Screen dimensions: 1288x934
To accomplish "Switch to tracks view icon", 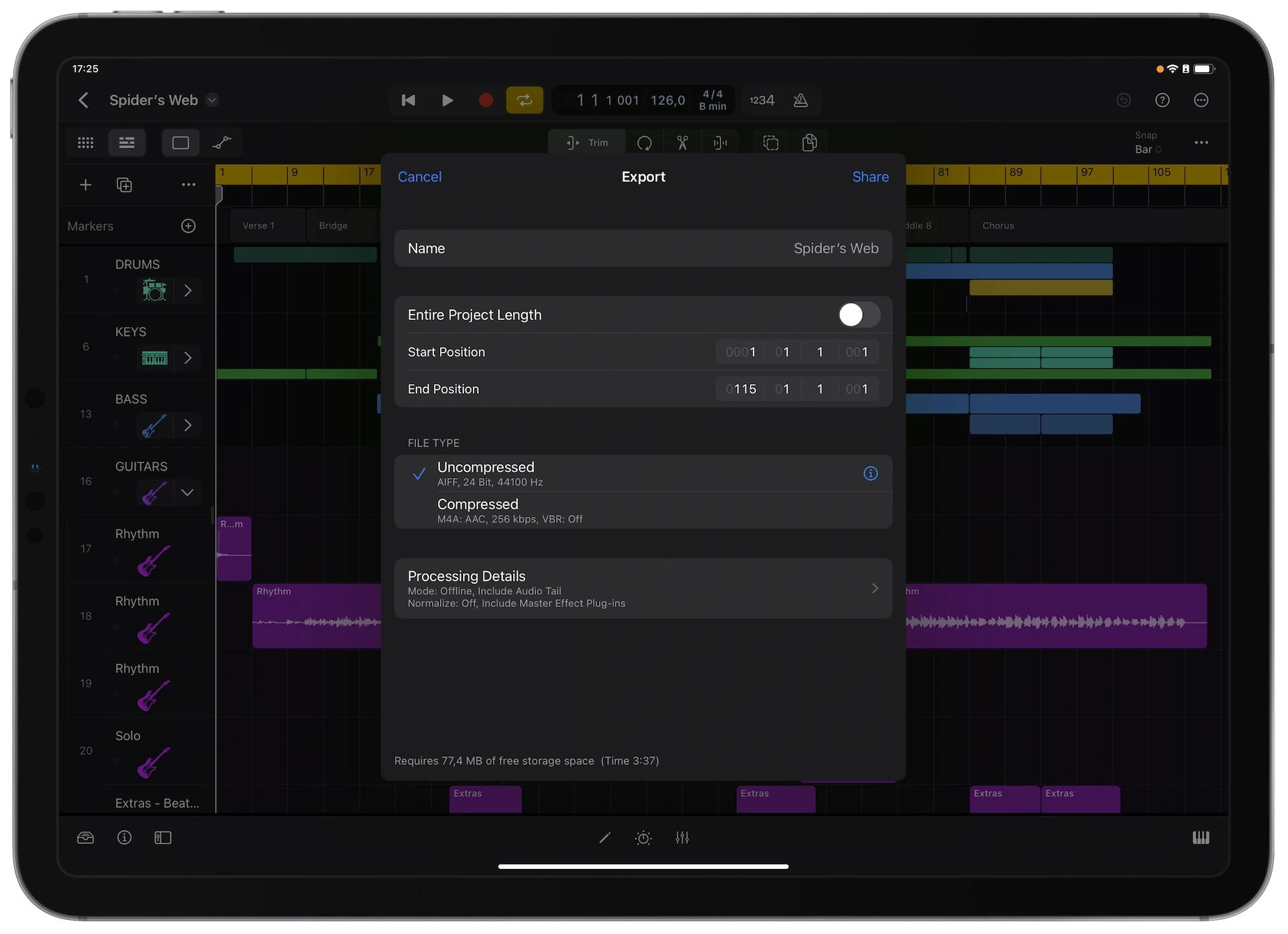I will tap(127, 143).
